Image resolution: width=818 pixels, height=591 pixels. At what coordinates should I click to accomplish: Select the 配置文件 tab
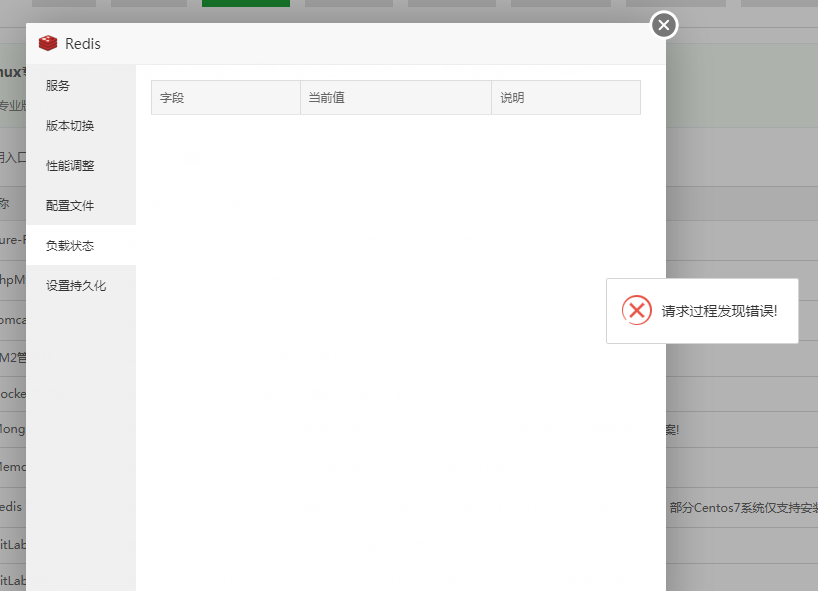click(x=81, y=206)
